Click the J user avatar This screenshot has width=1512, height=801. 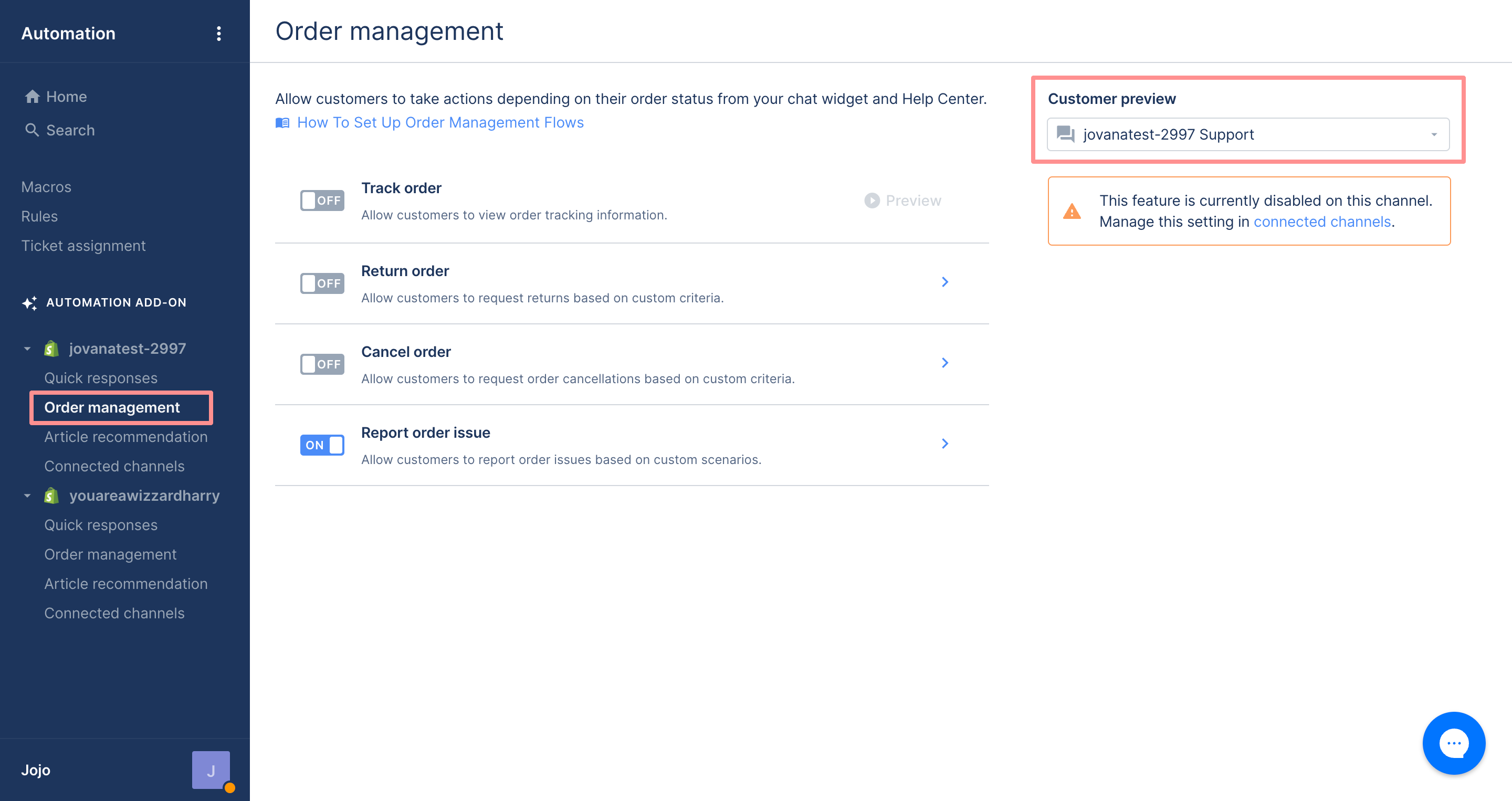click(x=211, y=770)
